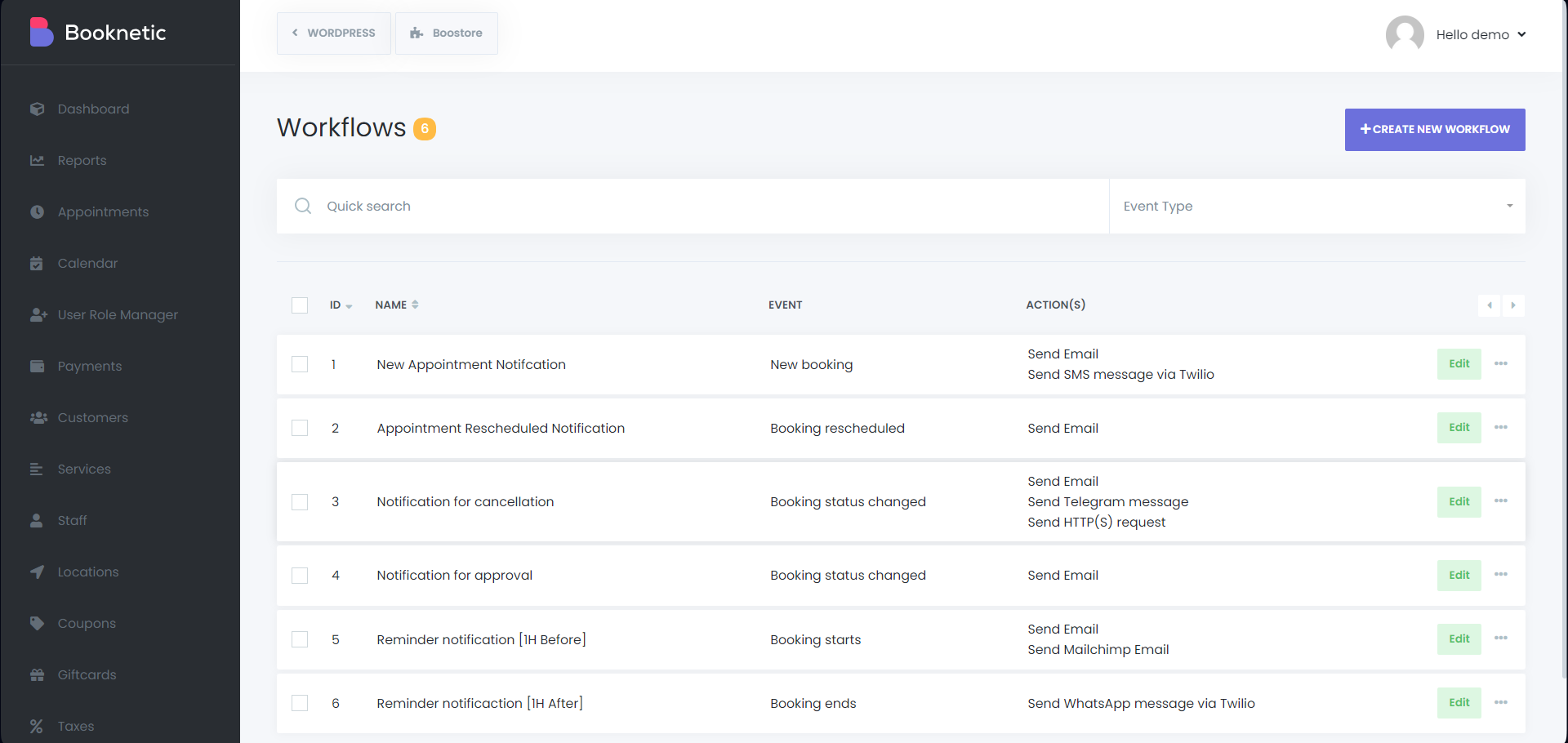This screenshot has height=743, width=1568.
Task: Go to User Role Manager
Action: 118,315
